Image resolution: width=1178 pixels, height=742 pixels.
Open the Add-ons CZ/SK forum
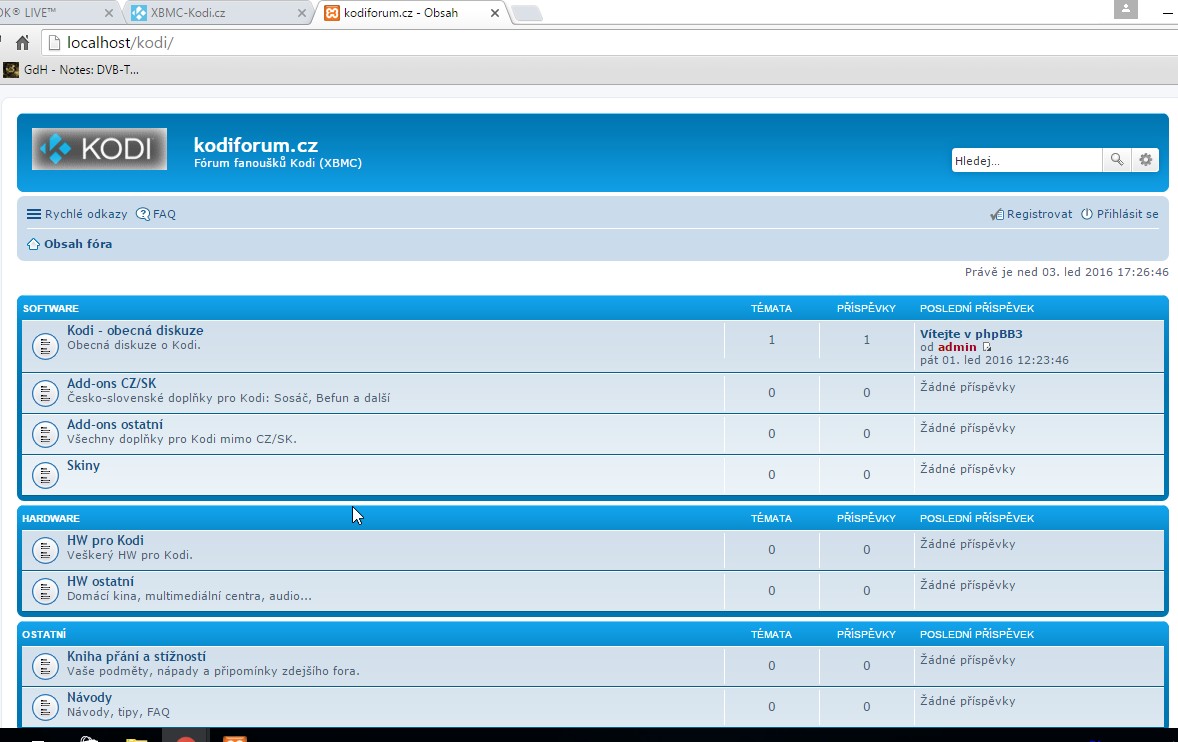point(111,384)
